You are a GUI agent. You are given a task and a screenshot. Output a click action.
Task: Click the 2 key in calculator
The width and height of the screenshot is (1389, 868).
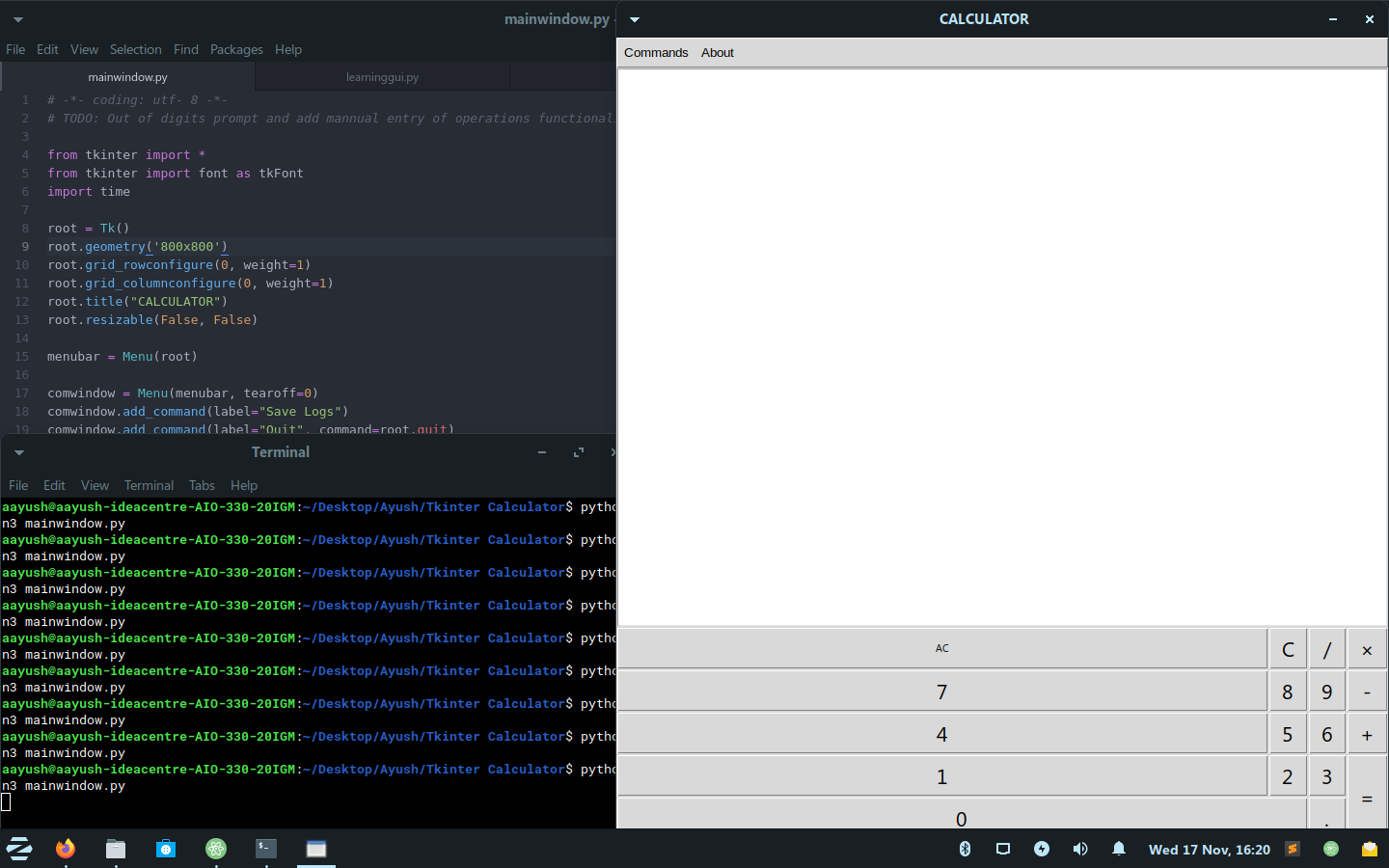(x=1288, y=776)
